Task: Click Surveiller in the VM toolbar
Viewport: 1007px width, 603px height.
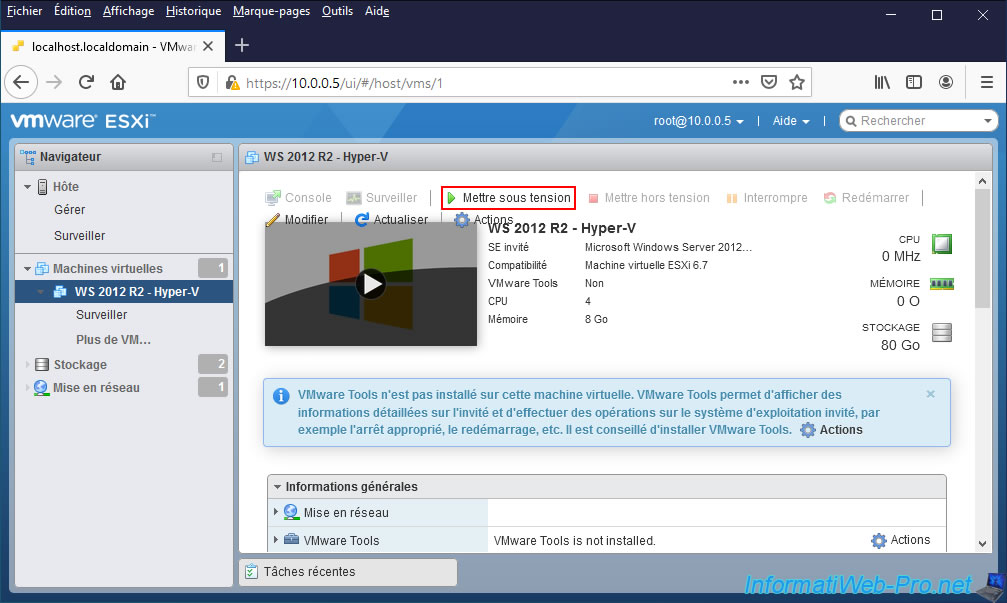Action: tap(381, 198)
